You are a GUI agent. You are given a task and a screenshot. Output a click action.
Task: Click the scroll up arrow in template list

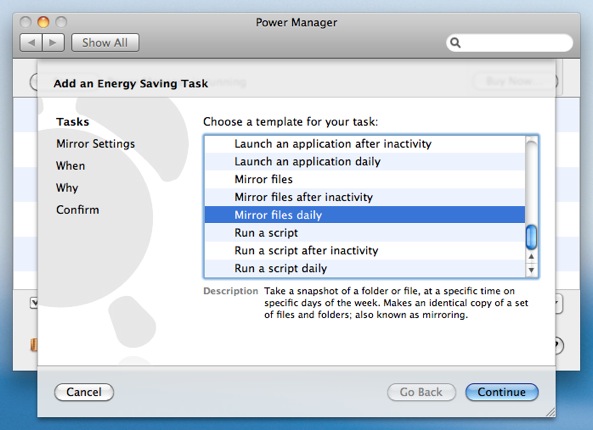click(x=531, y=257)
